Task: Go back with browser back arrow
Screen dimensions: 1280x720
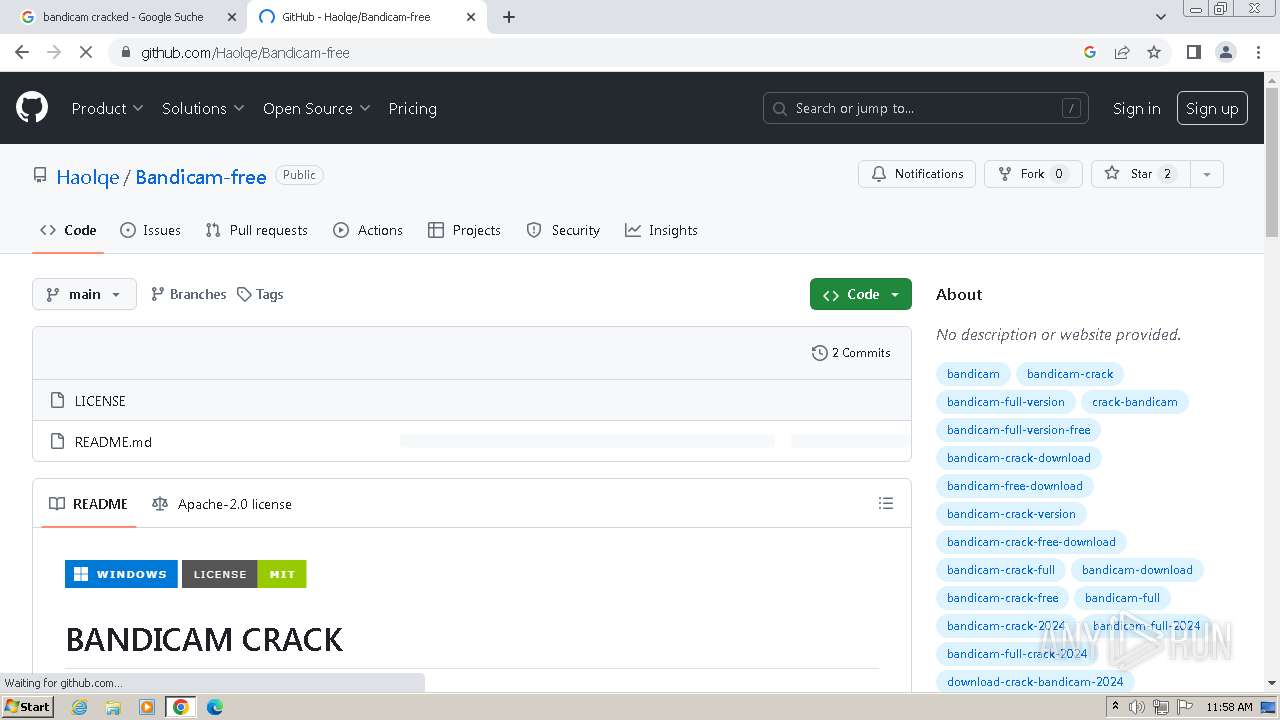Action: click(x=22, y=52)
